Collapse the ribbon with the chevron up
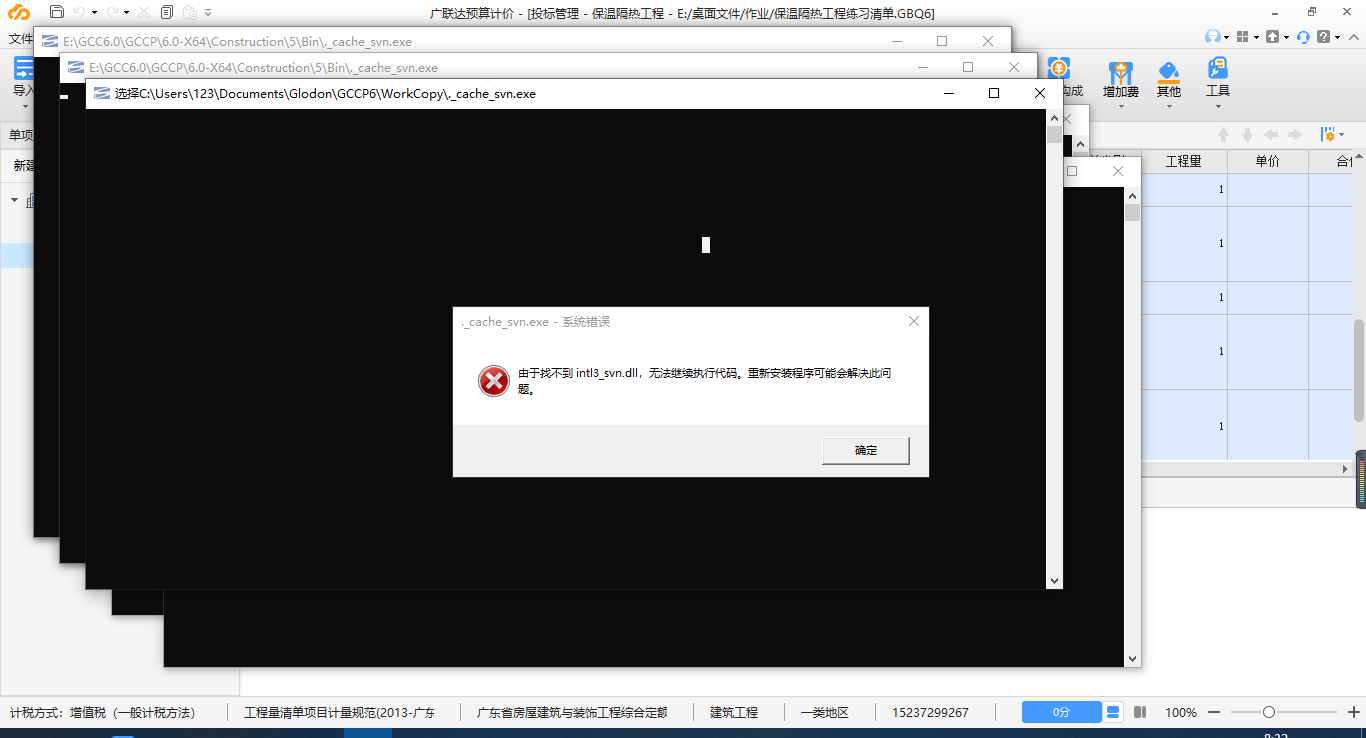This screenshot has height=738, width=1366. tap(1353, 37)
